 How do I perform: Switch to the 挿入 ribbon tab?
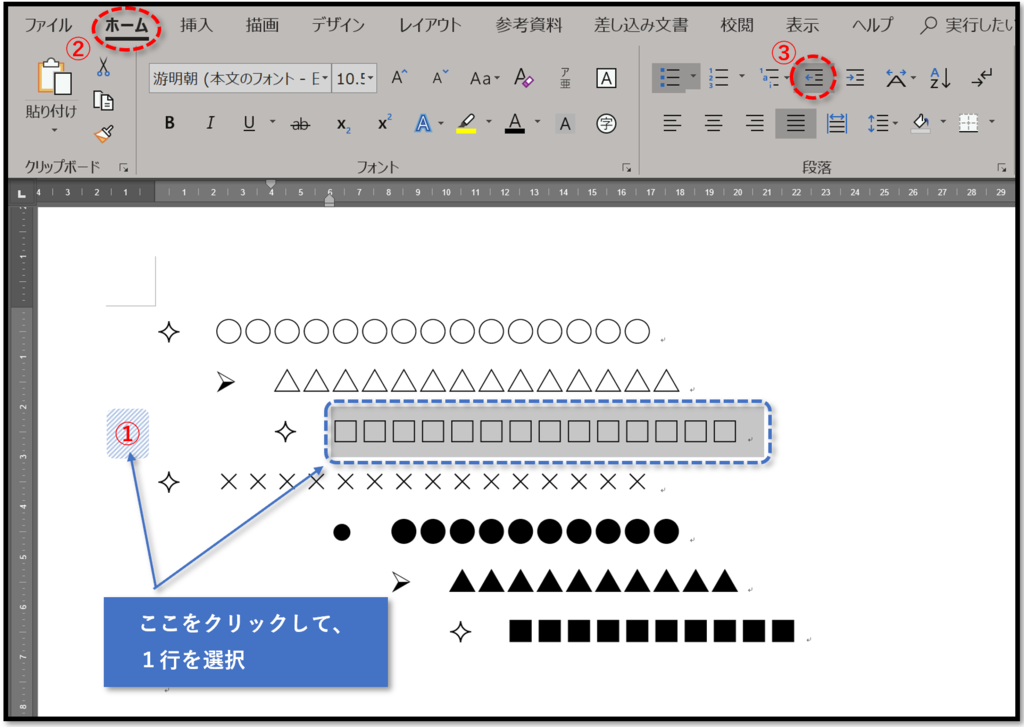[195, 25]
